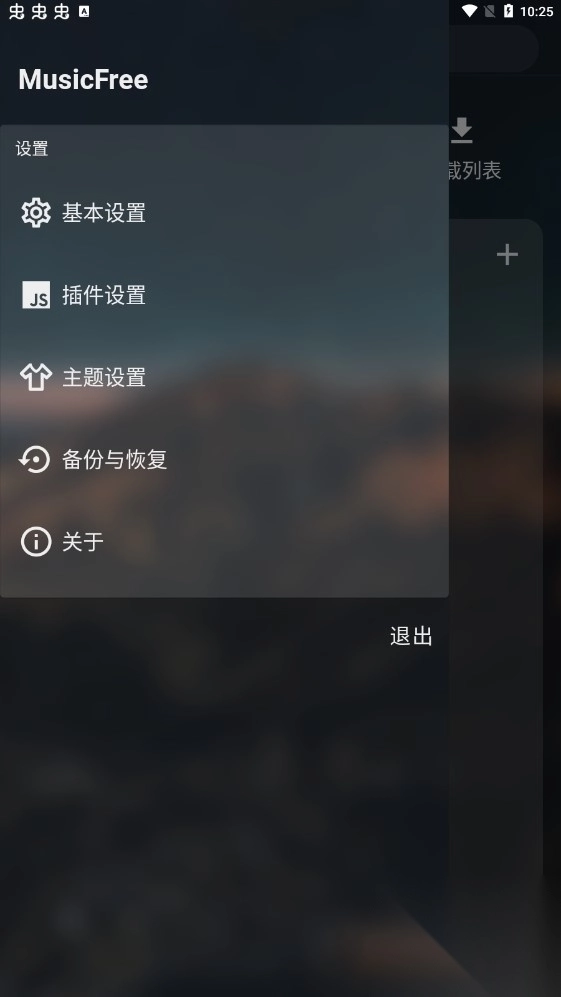Tap the gear icon for 基本设置
Screen dimensions: 561x997
click(36, 212)
